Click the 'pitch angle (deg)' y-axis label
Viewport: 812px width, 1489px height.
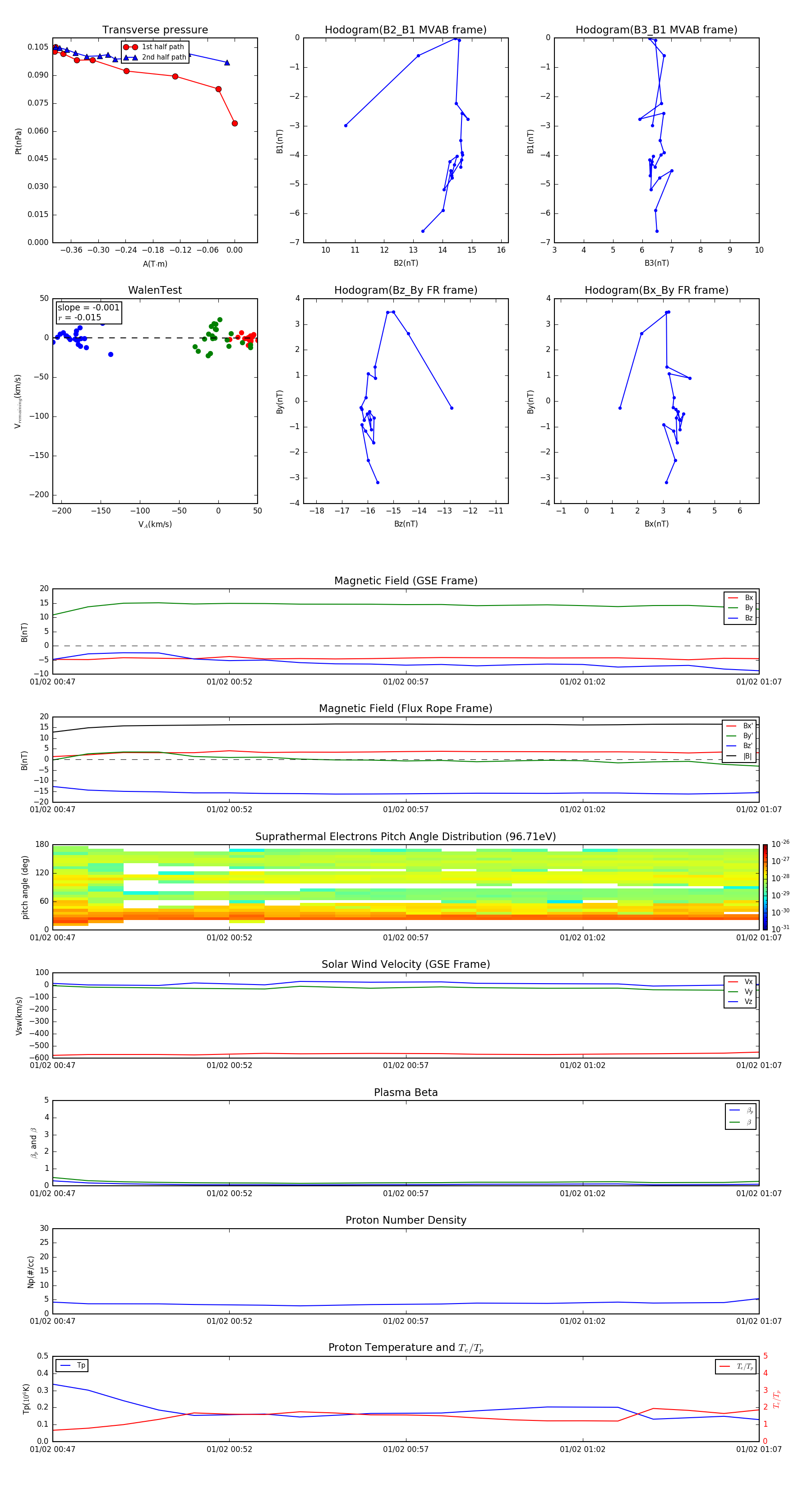25,887
